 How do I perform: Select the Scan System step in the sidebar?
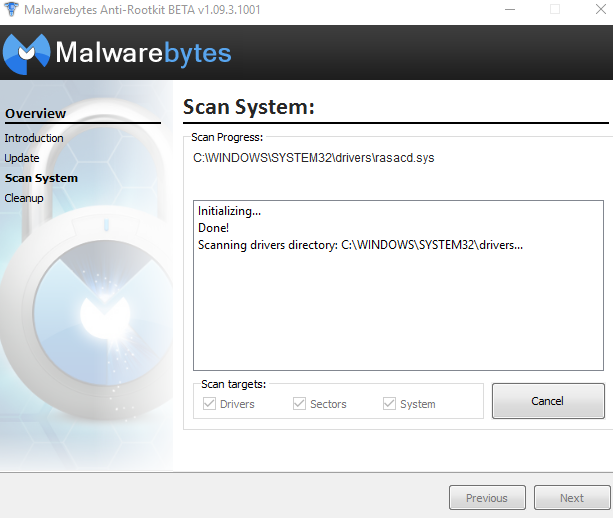pyautogui.click(x=41, y=178)
